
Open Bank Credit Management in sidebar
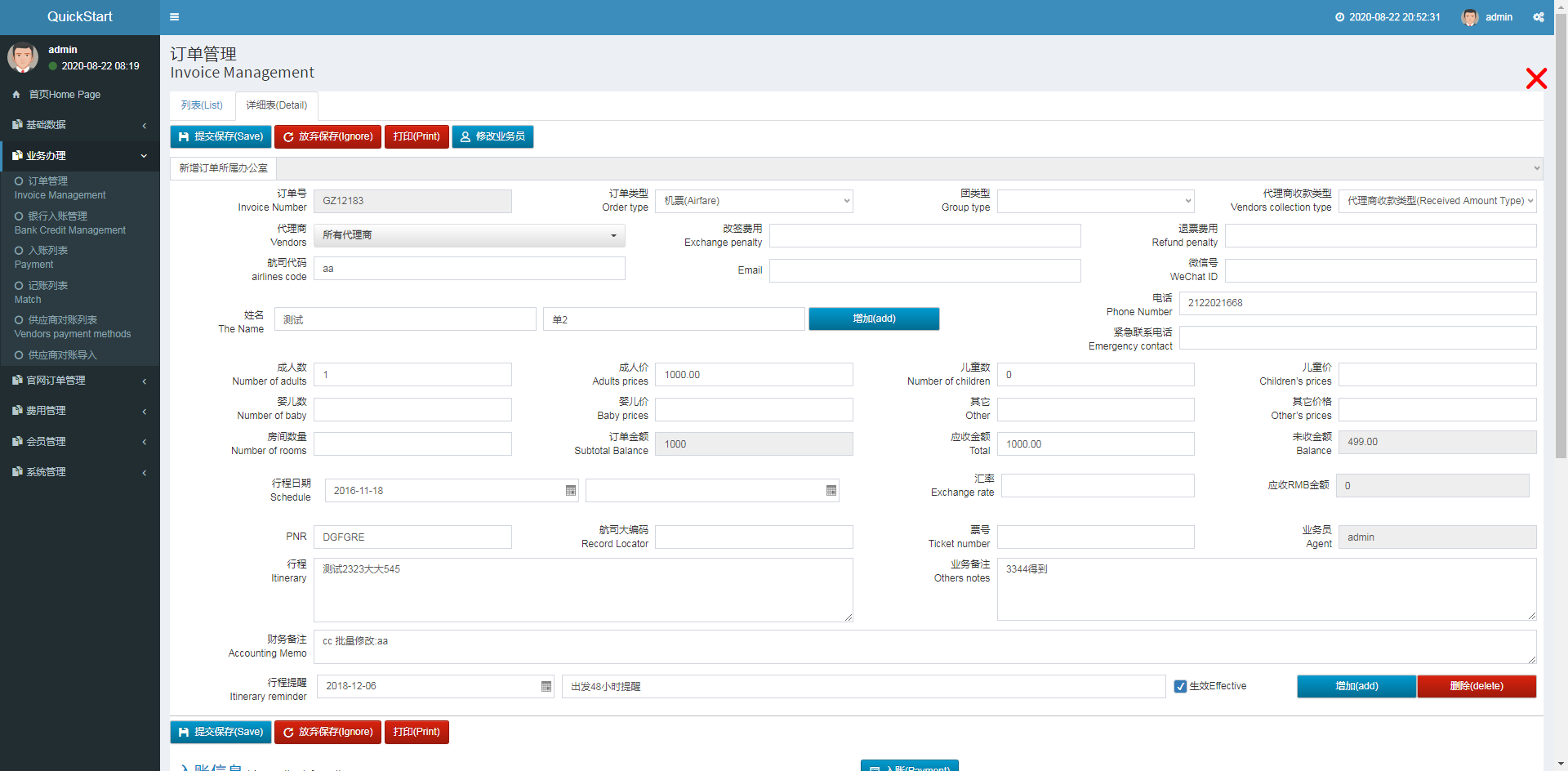tap(69, 223)
